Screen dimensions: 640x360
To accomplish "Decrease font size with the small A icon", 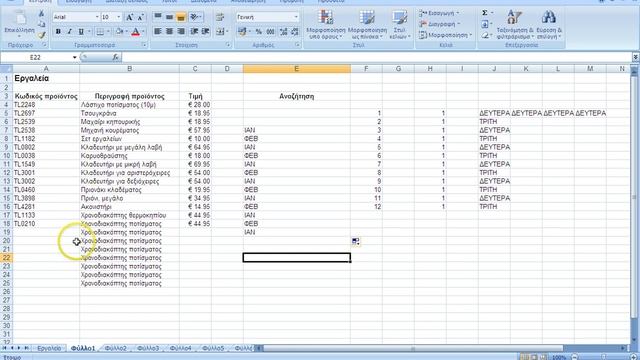I will [140, 17].
